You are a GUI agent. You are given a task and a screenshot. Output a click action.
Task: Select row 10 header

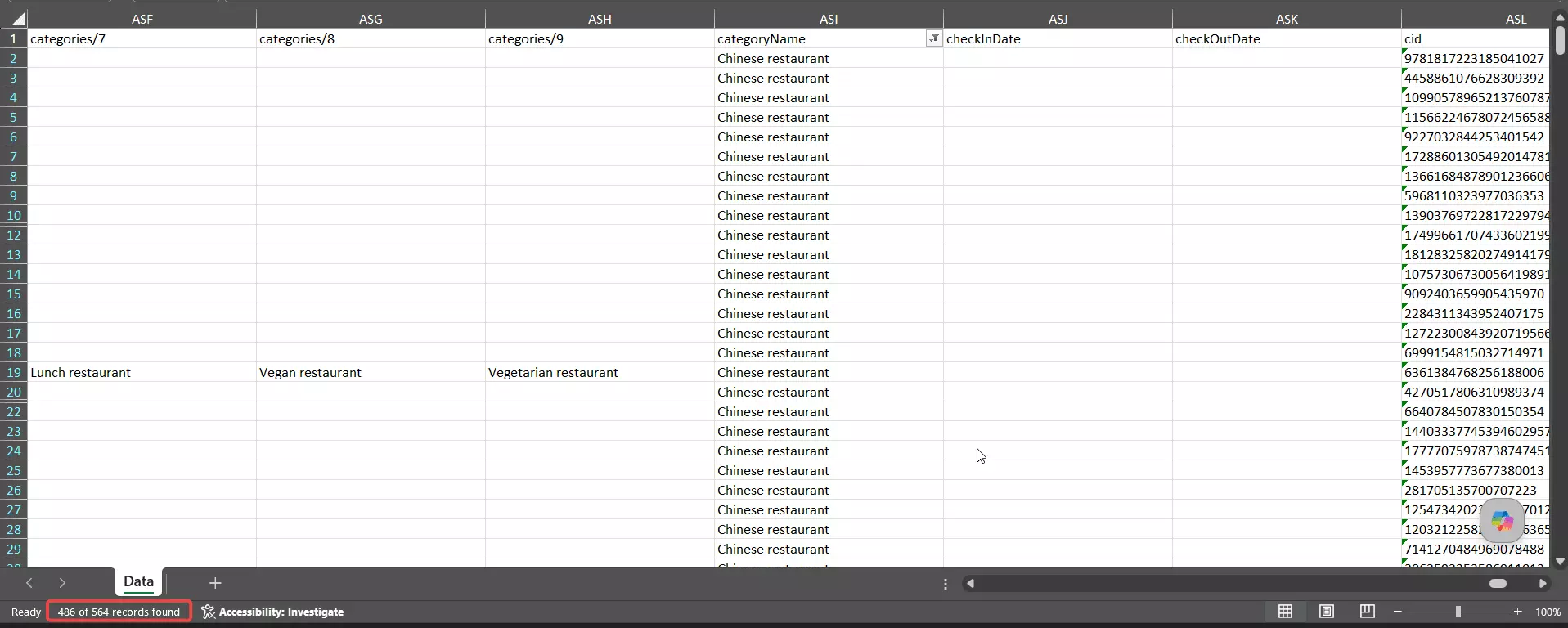pyautogui.click(x=14, y=215)
